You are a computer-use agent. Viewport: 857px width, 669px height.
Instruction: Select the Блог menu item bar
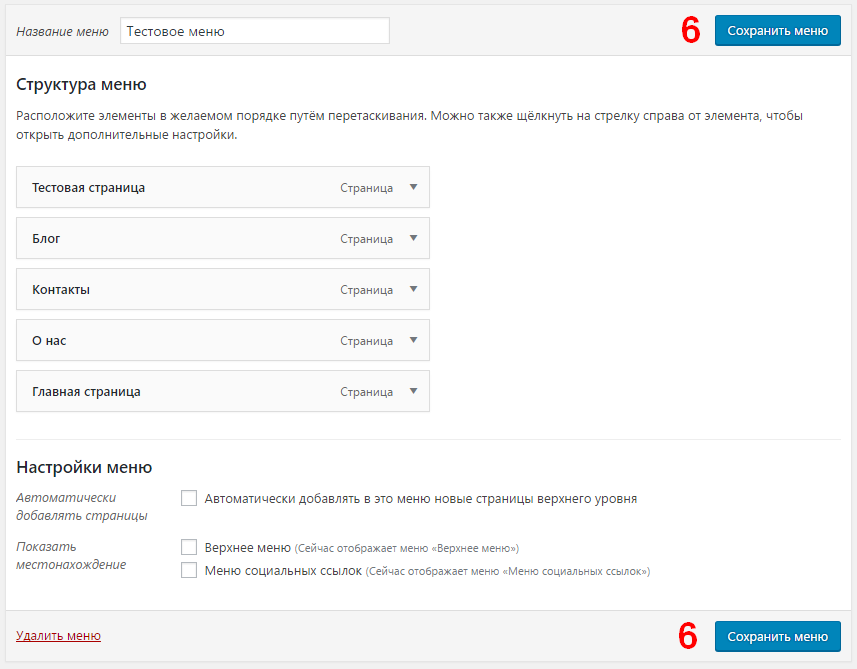tap(223, 238)
